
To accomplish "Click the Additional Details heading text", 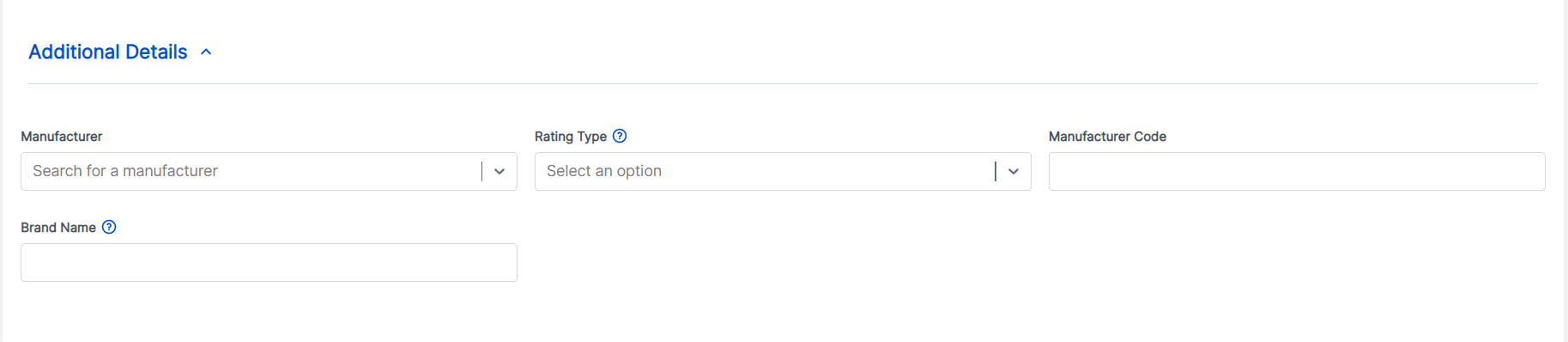I will coord(108,52).
